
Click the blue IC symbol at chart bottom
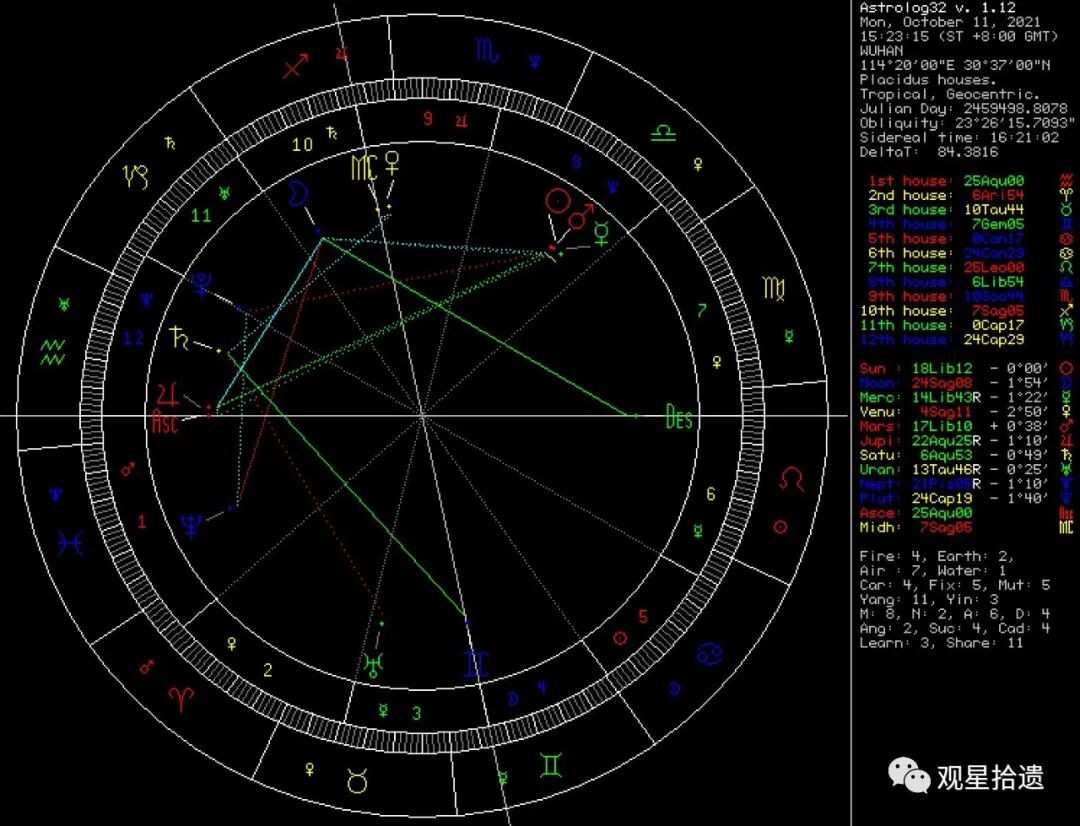476,664
